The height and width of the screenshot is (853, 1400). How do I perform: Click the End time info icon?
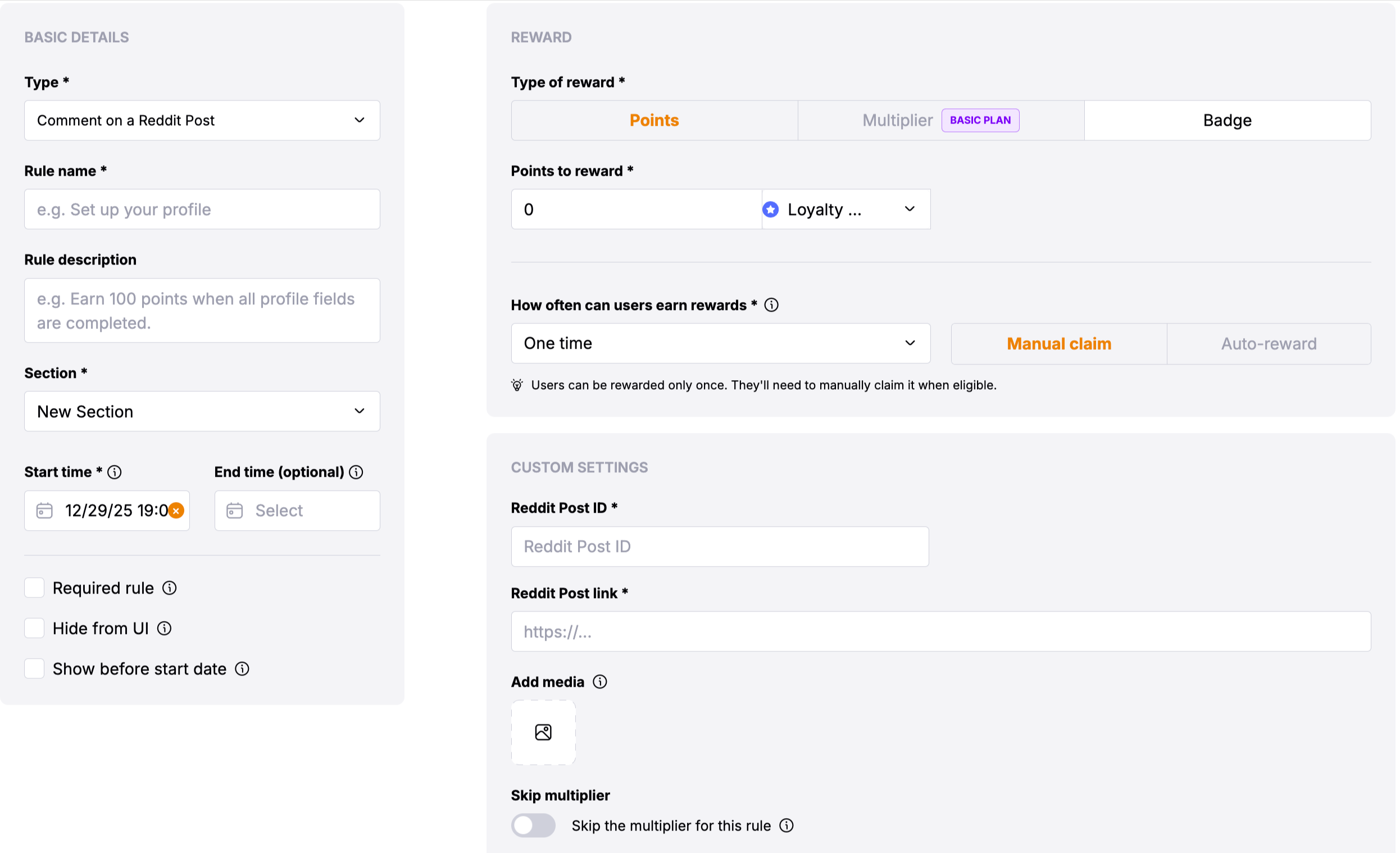point(356,472)
